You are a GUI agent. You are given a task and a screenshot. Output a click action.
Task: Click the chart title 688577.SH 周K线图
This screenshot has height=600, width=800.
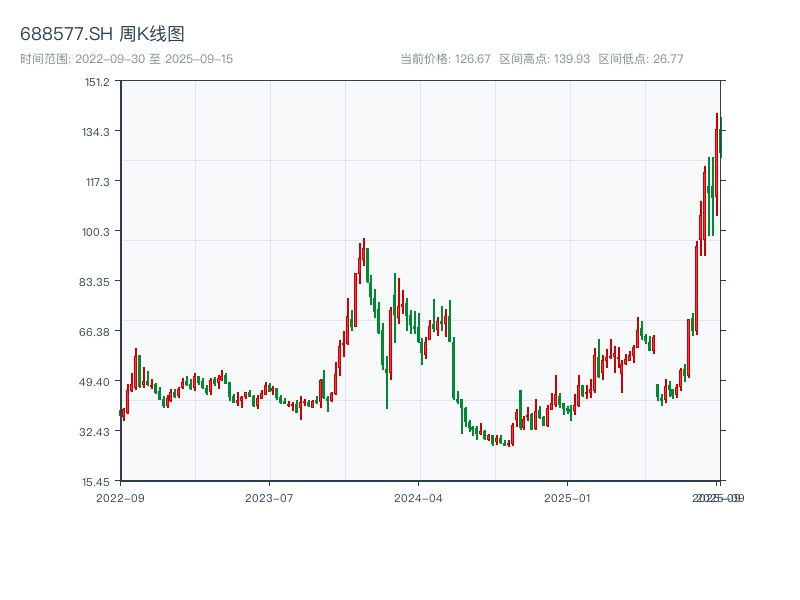(102, 34)
